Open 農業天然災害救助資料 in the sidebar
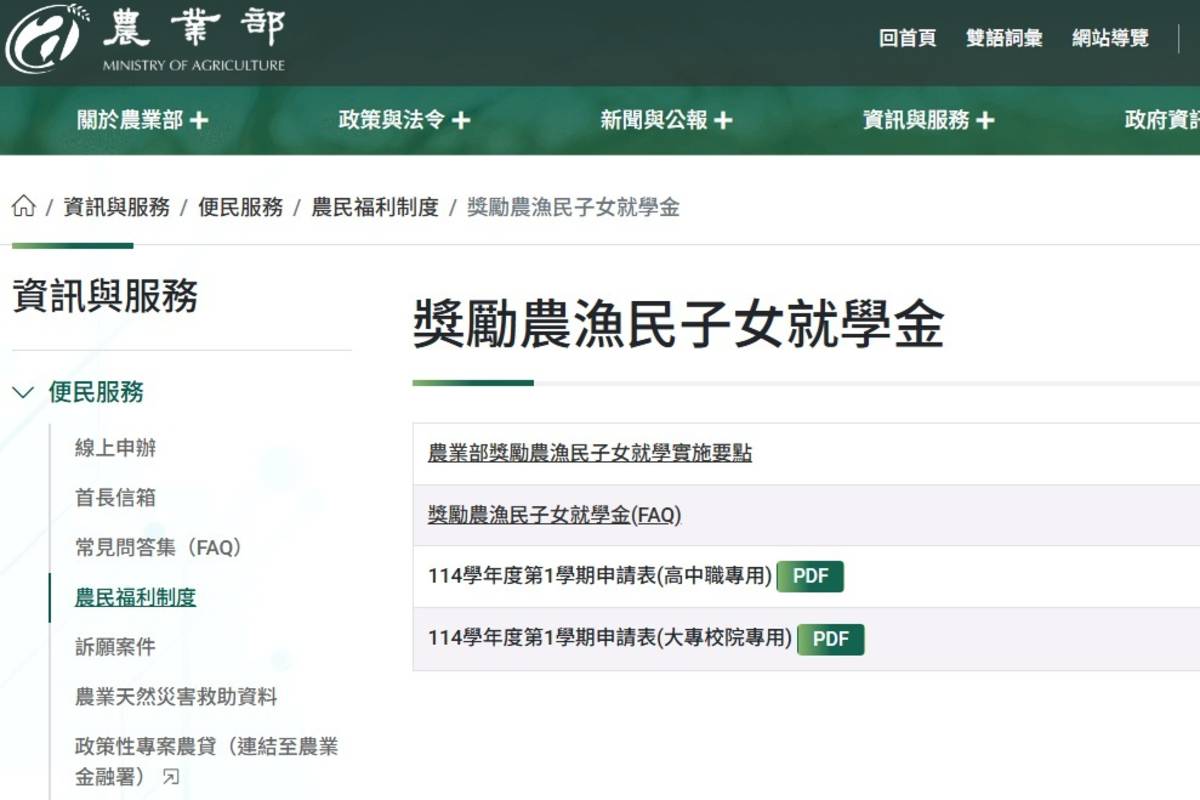The width and height of the screenshot is (1200, 800). 176,697
